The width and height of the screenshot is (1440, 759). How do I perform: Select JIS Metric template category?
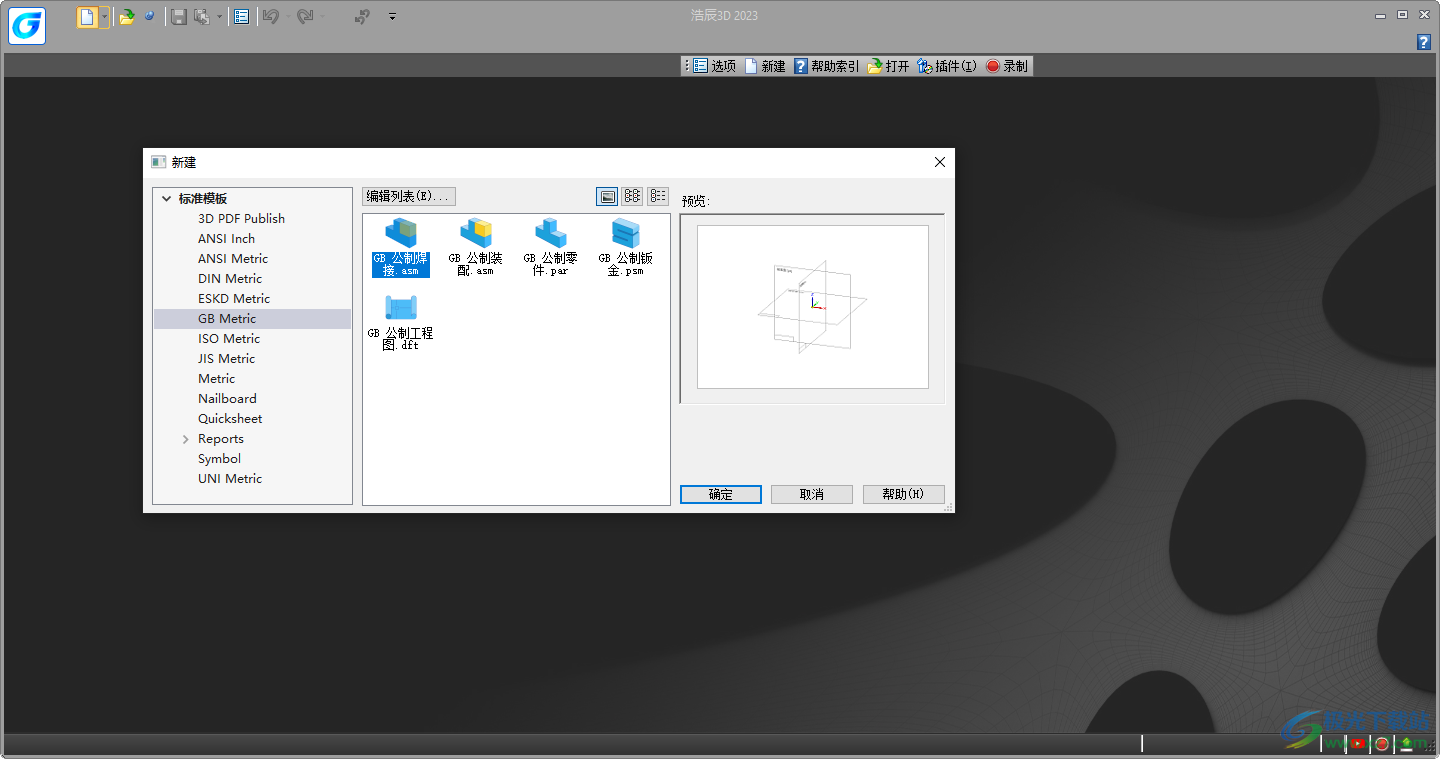(226, 359)
